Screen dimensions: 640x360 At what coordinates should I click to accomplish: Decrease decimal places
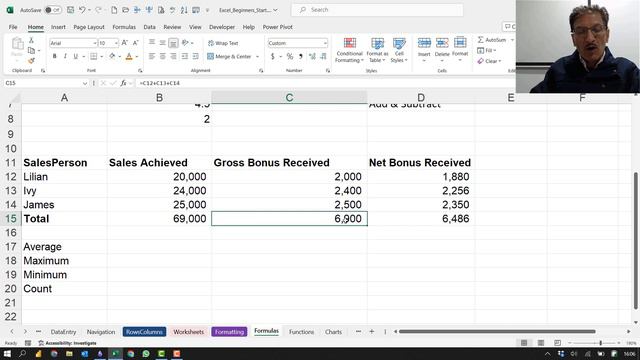click(323, 56)
